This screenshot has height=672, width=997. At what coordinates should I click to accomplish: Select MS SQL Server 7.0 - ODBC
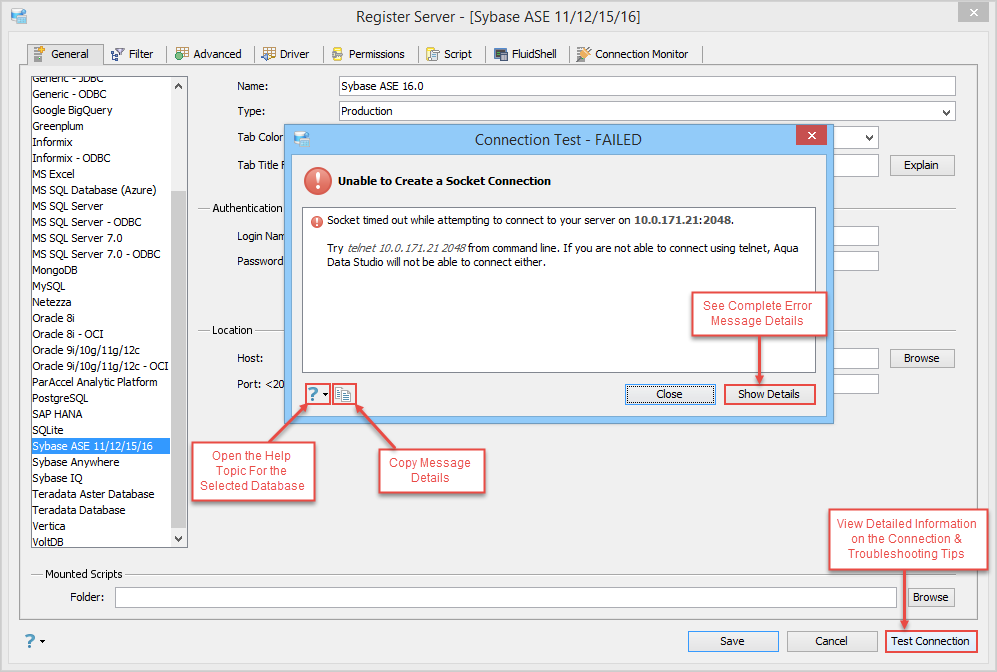click(x=96, y=254)
